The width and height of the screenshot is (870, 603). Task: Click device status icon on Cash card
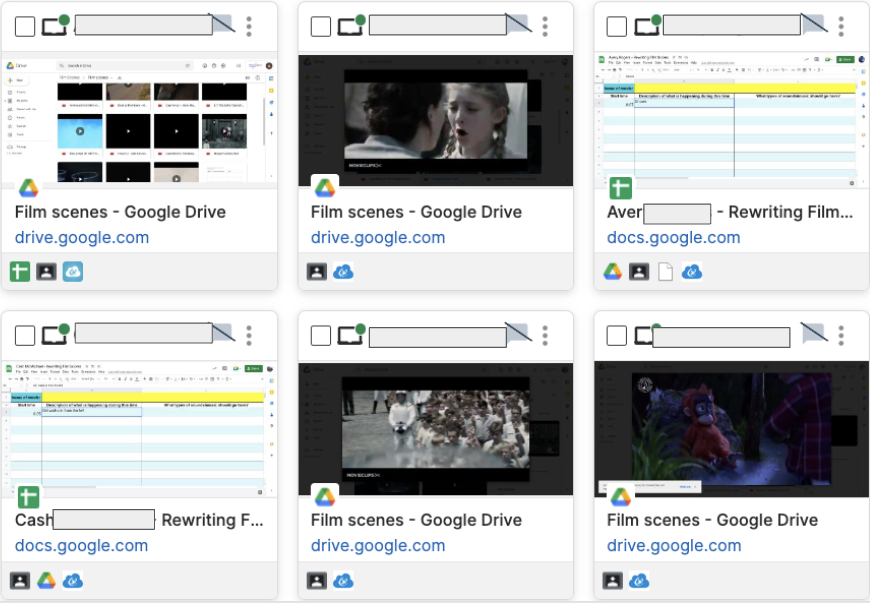tap(55, 334)
